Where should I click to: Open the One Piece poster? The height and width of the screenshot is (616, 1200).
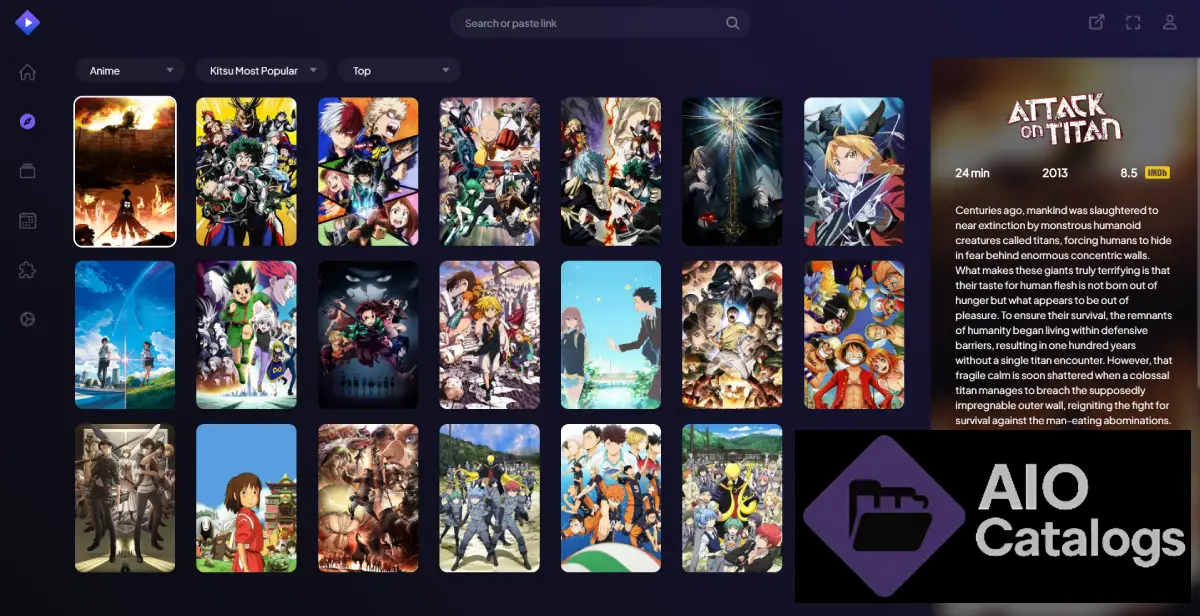point(854,335)
